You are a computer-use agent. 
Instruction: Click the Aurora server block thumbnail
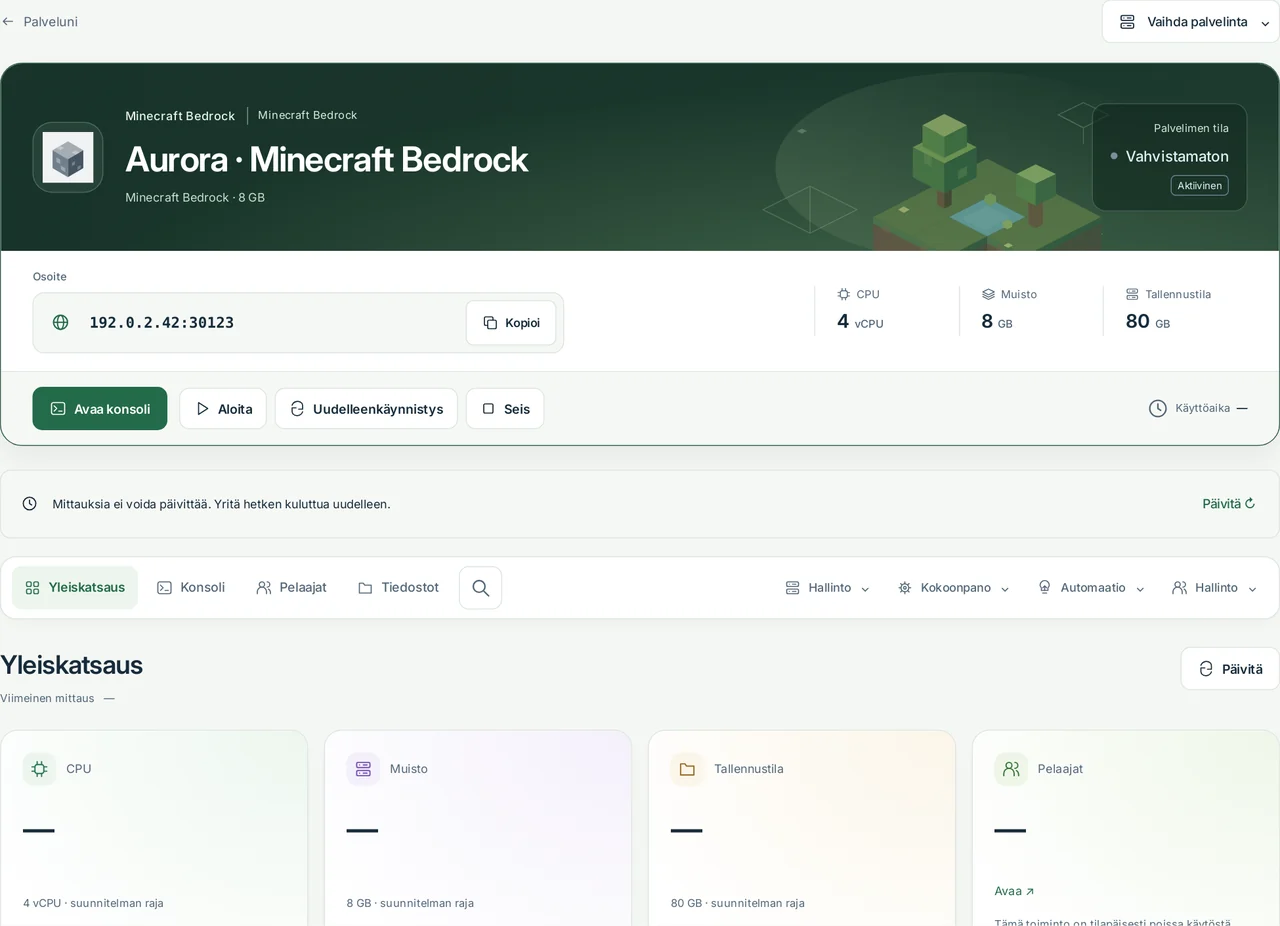click(x=68, y=157)
